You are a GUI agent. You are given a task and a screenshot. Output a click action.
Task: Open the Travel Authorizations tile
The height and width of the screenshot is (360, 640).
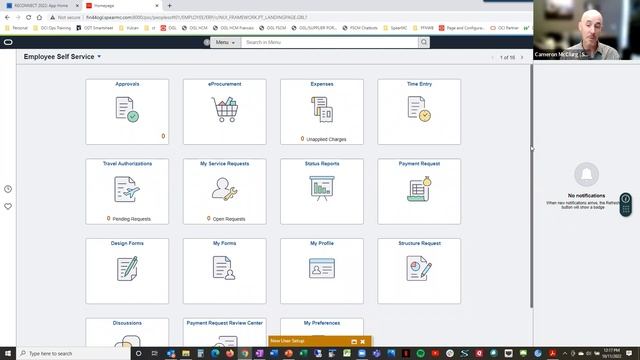tap(127, 191)
